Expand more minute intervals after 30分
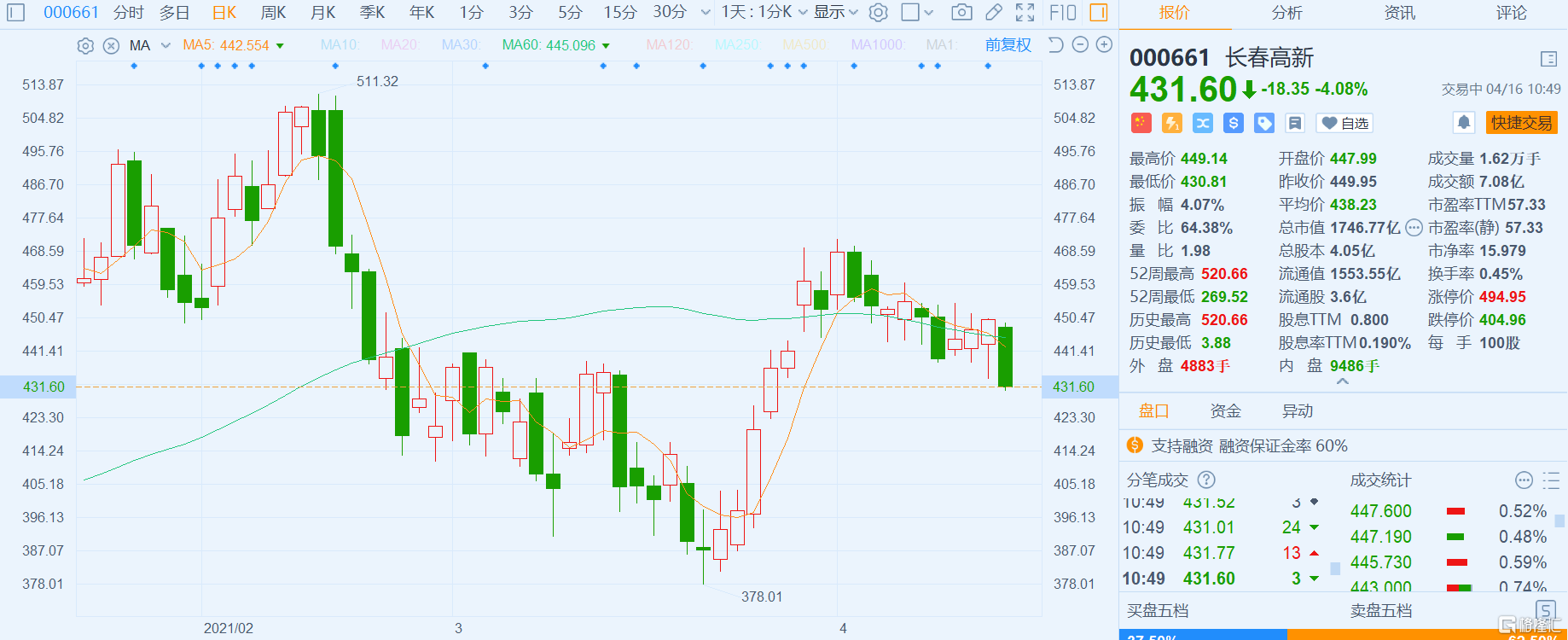Screen dimensions: 1568x640 point(705,13)
